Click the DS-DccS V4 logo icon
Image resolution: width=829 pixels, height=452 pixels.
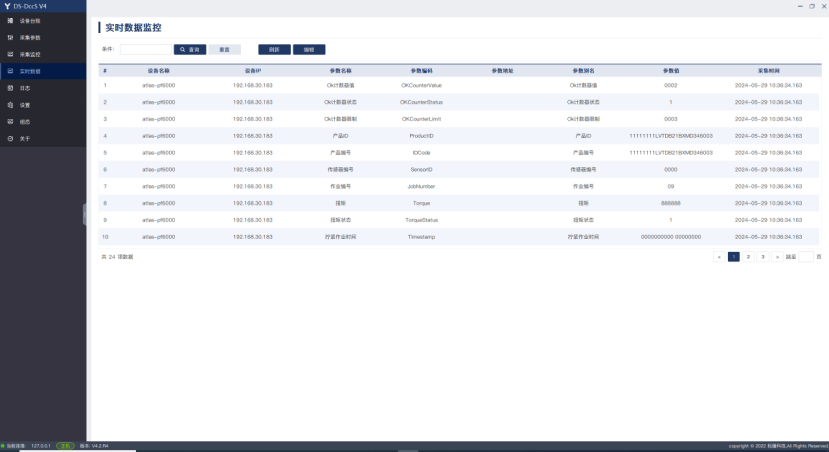pyautogui.click(x=7, y=6)
